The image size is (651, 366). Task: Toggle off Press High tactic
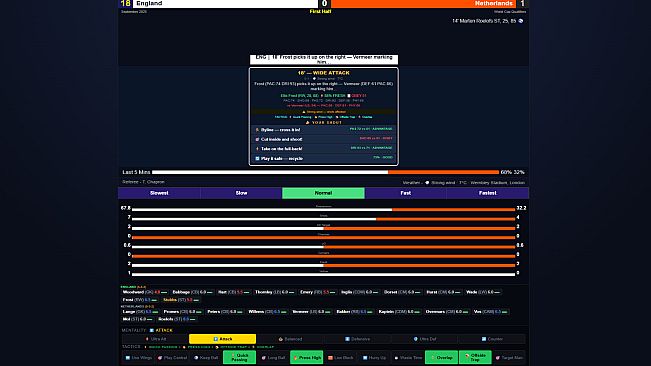(x=307, y=357)
